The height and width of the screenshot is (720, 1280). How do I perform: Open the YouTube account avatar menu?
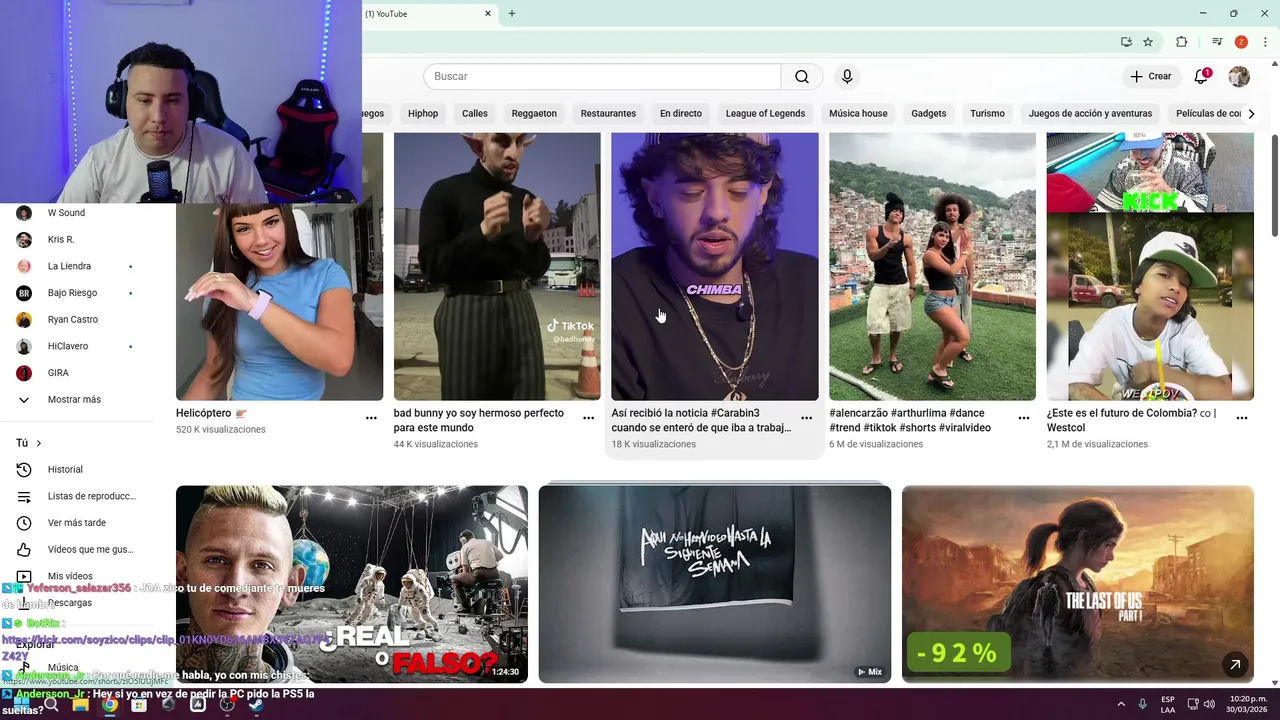pos(1239,77)
